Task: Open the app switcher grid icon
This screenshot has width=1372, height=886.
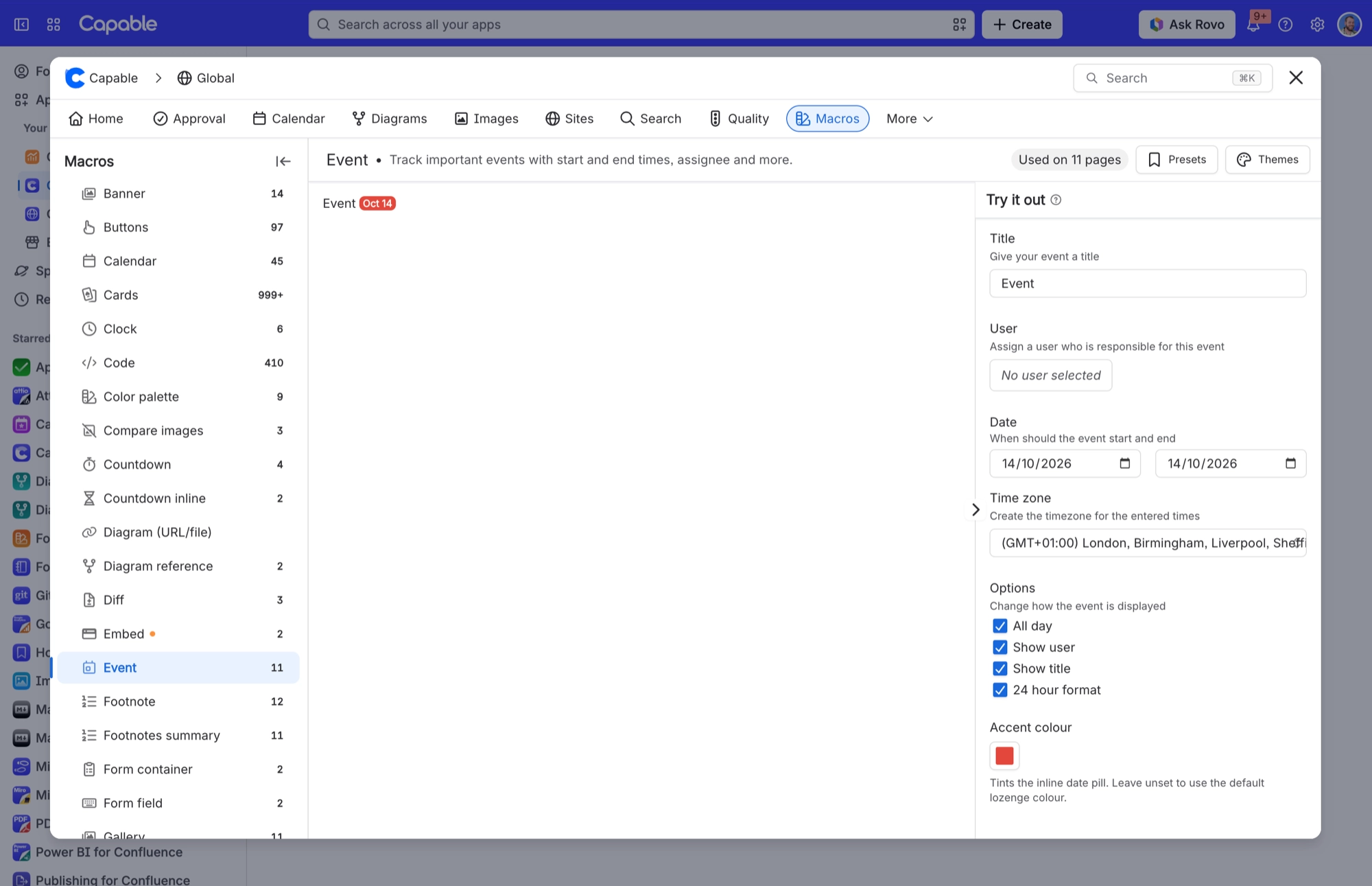Action: [x=54, y=24]
